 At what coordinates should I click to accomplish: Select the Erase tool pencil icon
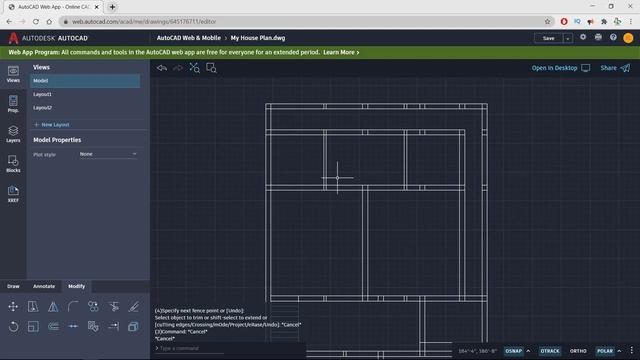tap(133, 307)
